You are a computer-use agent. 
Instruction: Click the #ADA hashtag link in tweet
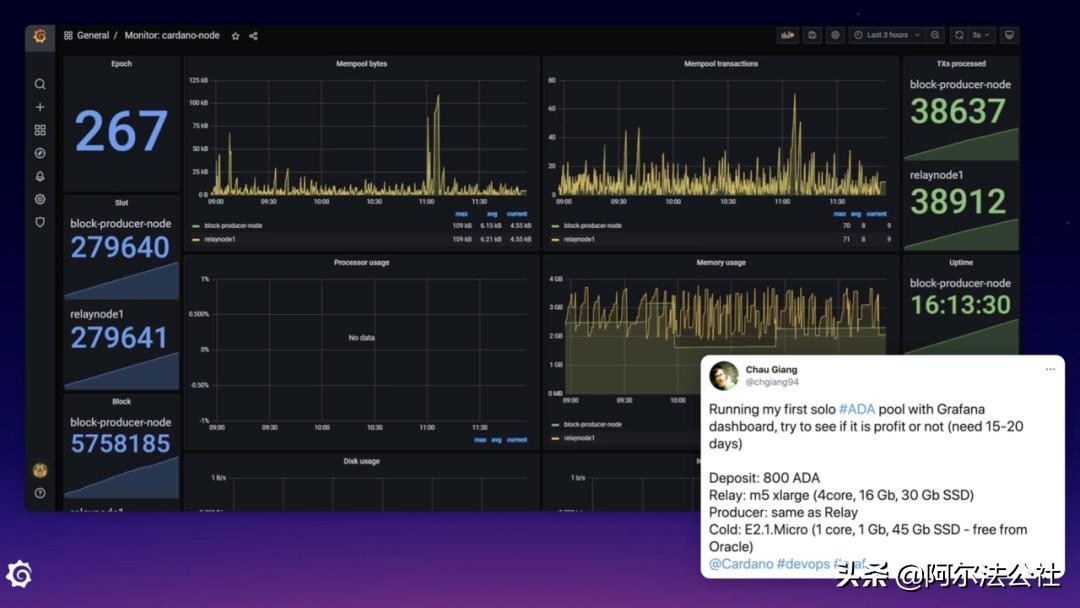tap(858, 410)
